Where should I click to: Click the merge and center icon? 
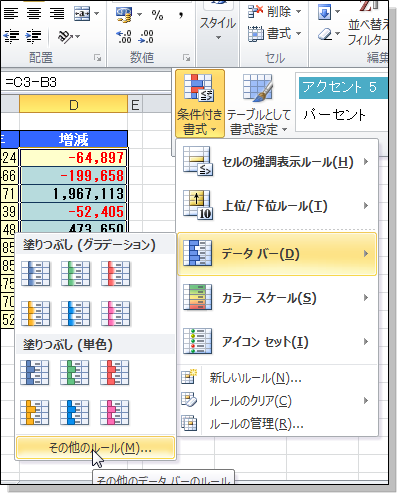pos(82,14)
